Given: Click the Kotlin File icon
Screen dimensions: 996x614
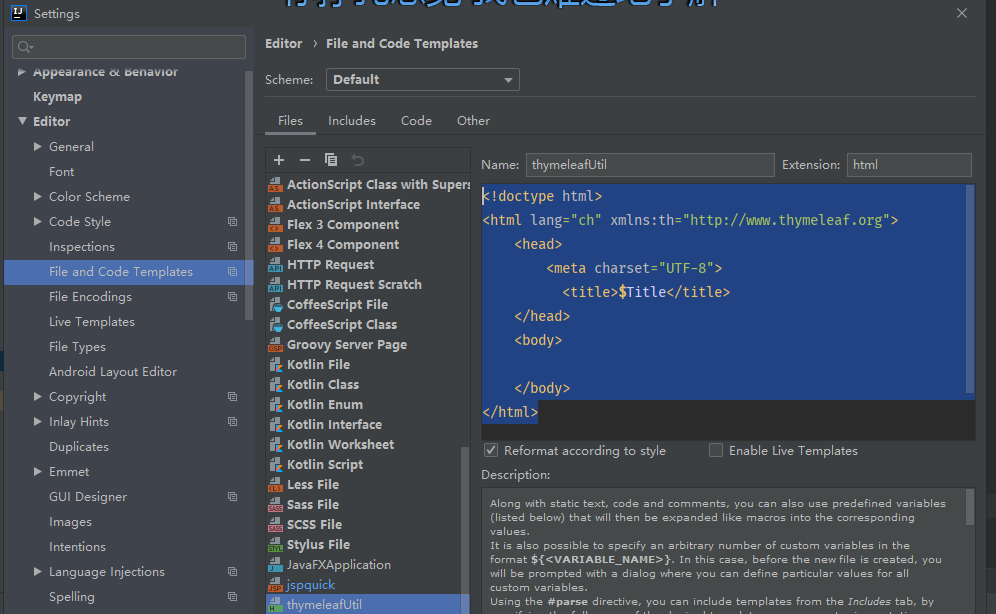Looking at the screenshot, I should (275, 365).
